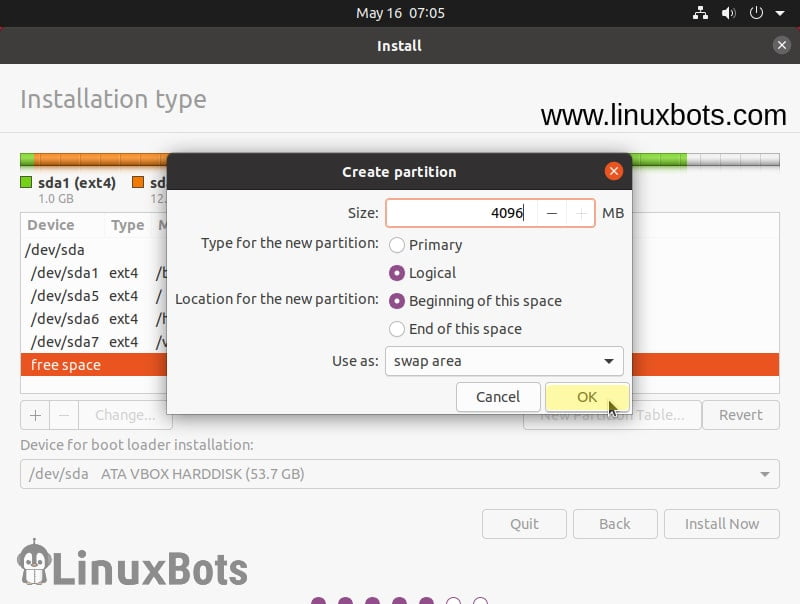800x604 pixels.
Task: Click the green sda1 partition color square
Action: [x=25, y=183]
